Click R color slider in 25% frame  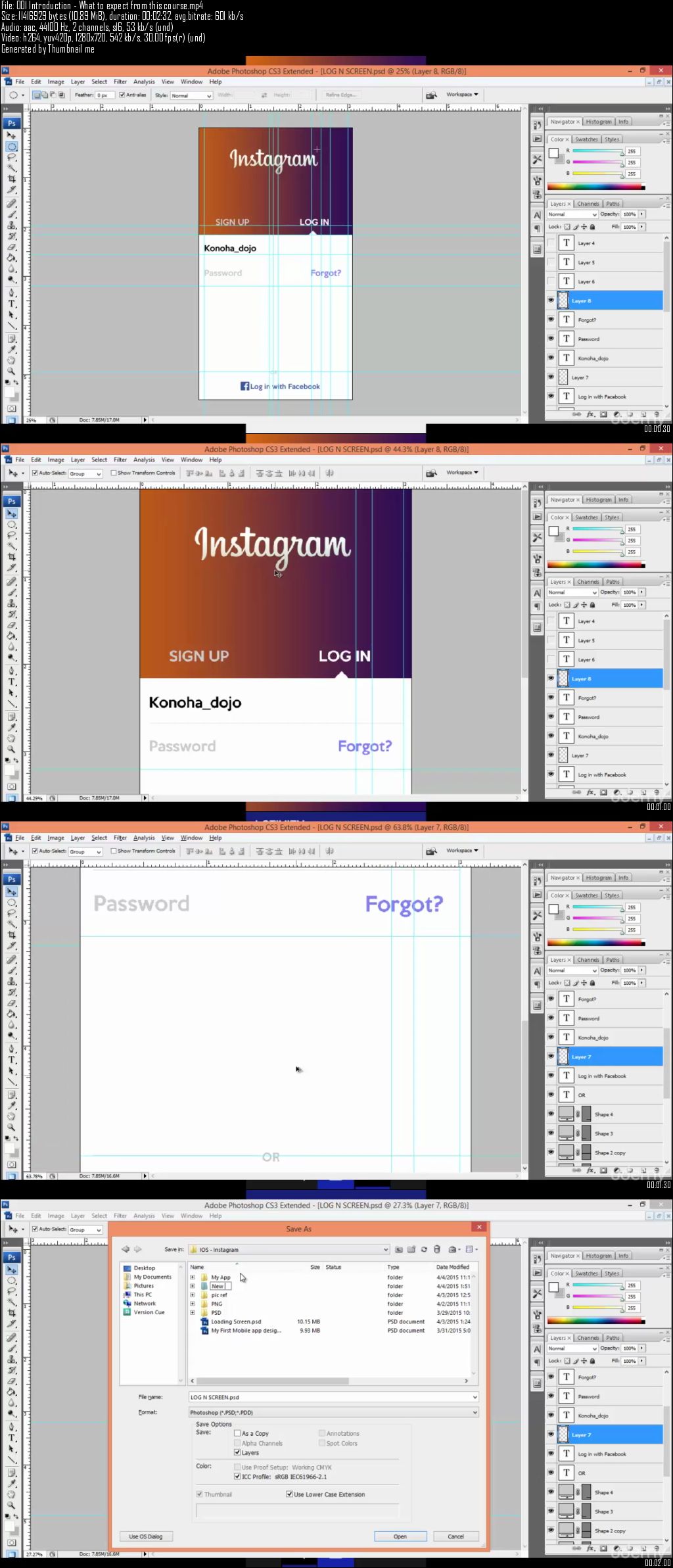pos(597,152)
